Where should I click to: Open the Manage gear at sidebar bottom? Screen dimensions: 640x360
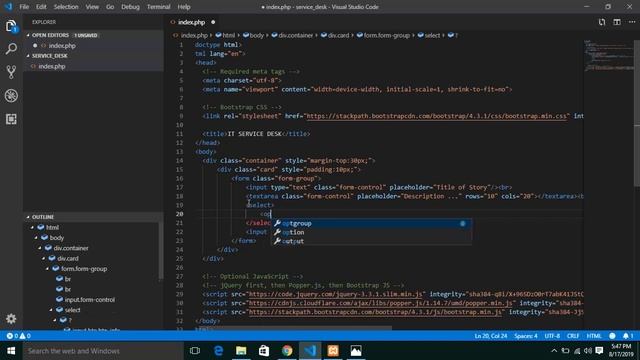point(11,318)
